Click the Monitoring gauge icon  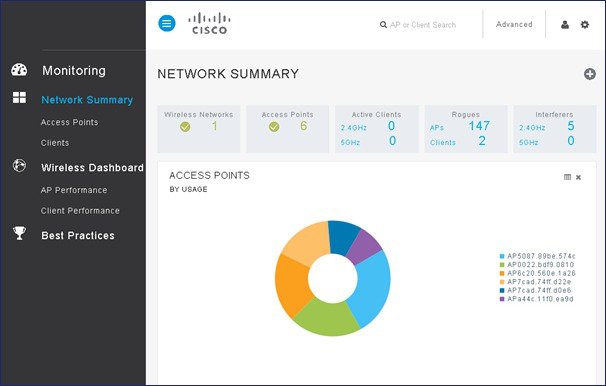(19, 70)
